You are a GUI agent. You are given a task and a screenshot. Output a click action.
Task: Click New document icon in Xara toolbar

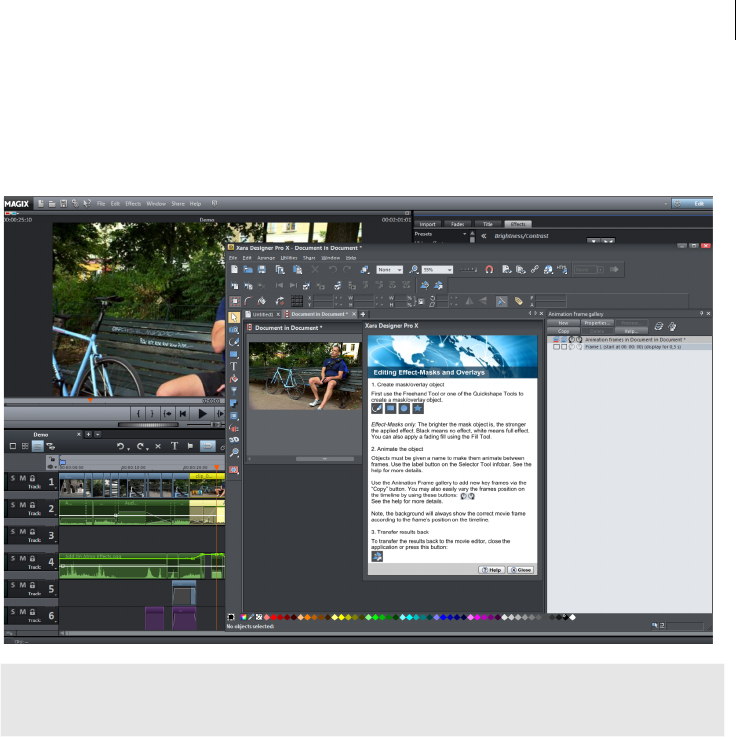tap(234, 269)
